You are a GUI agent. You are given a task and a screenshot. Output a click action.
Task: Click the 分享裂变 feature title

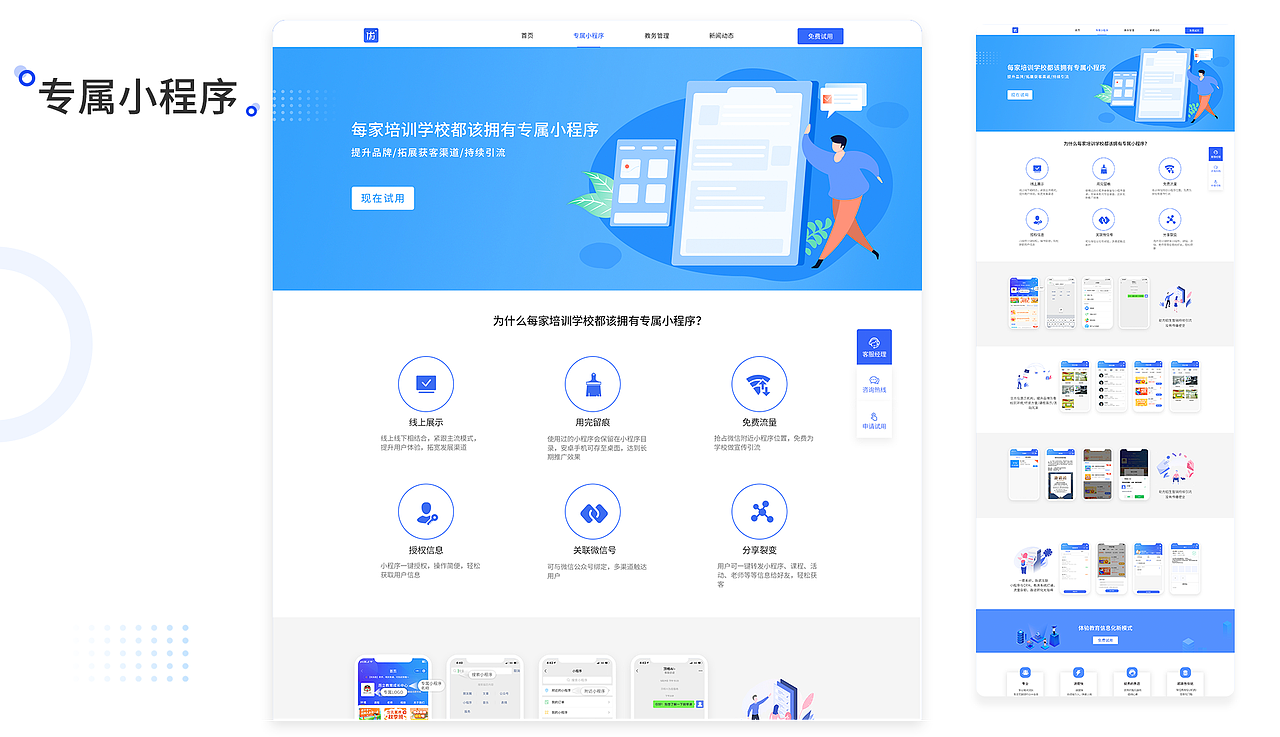[760, 550]
